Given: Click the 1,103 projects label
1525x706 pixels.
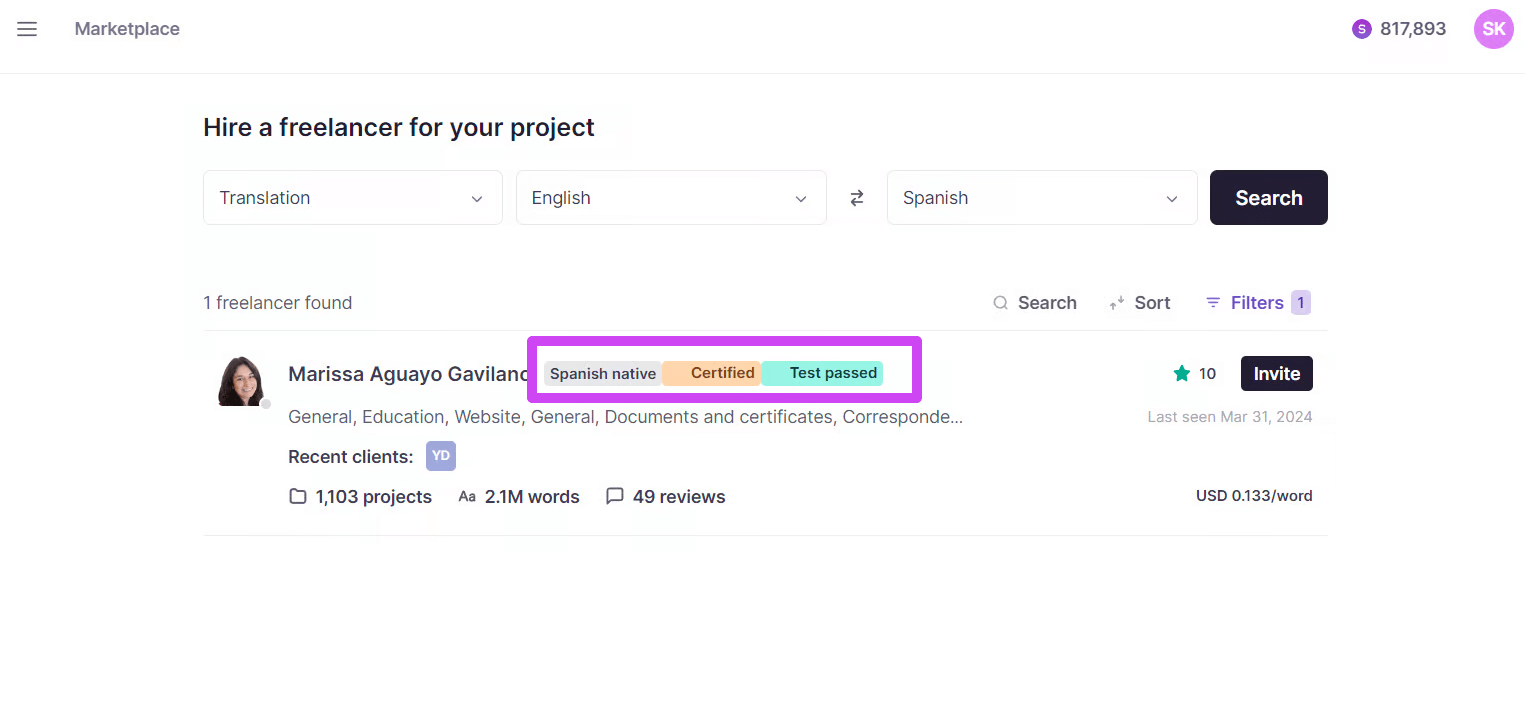Looking at the screenshot, I should pyautogui.click(x=374, y=497).
